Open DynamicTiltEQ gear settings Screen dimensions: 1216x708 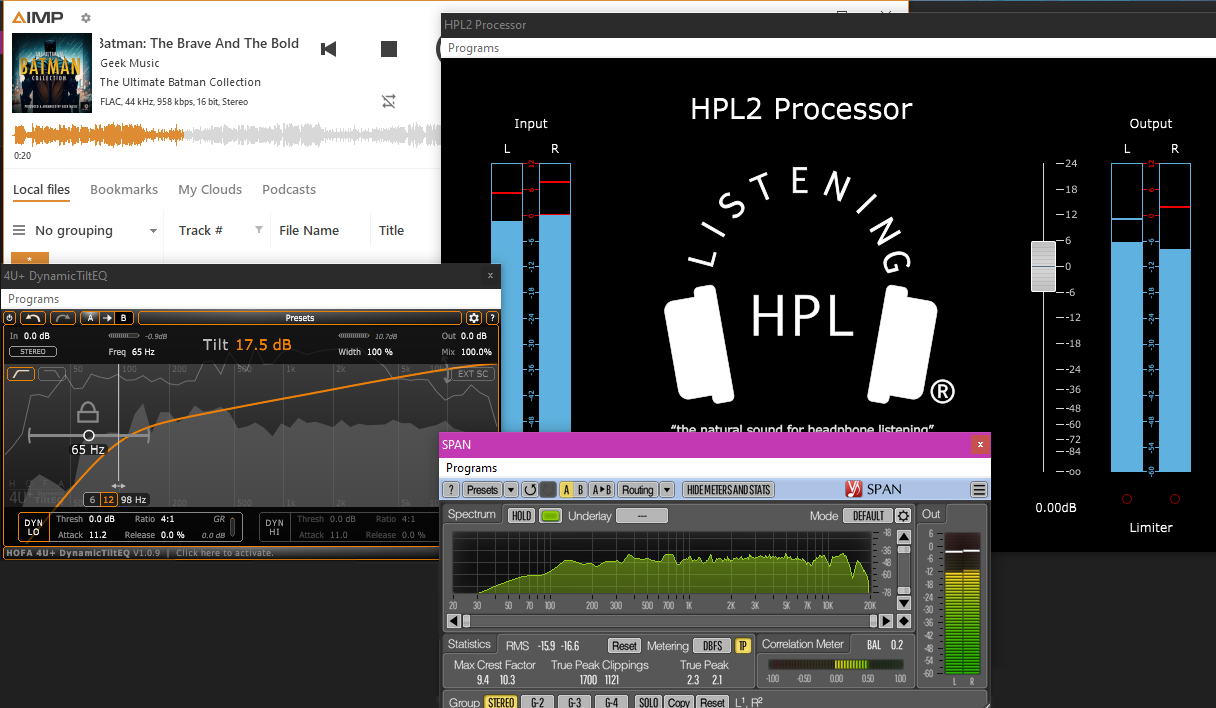(x=474, y=318)
